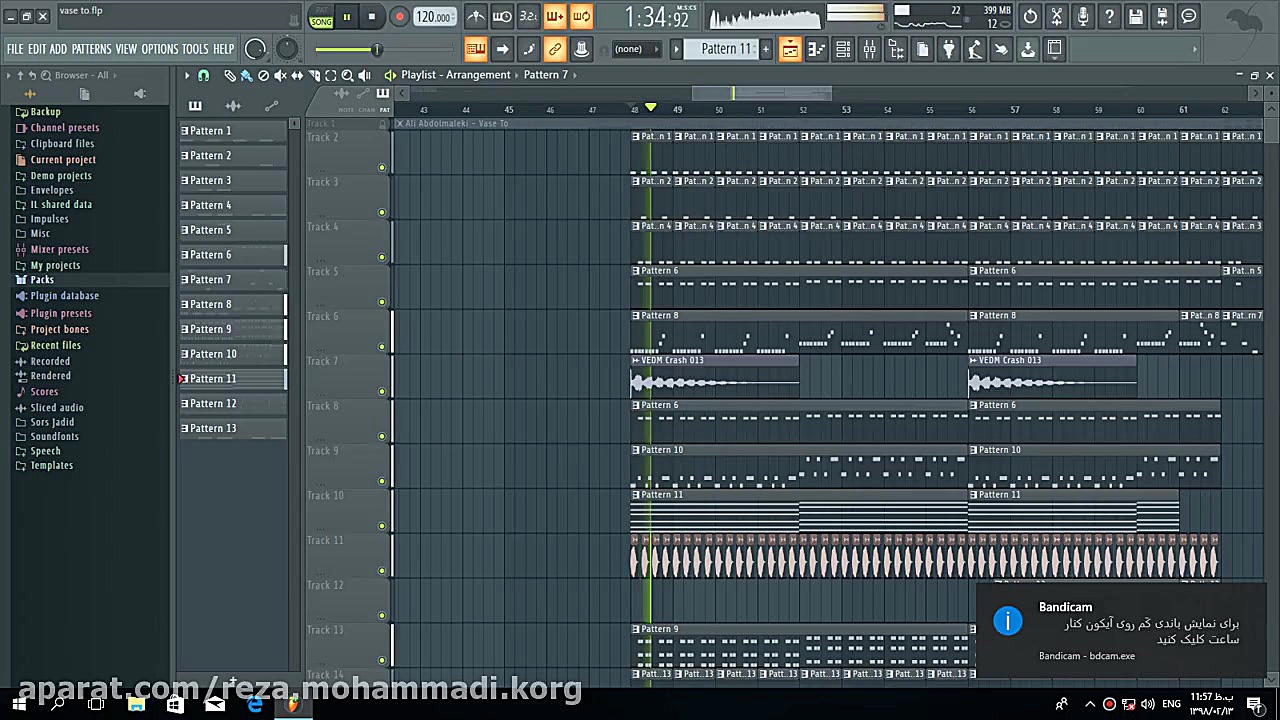Image resolution: width=1280 pixels, height=720 pixels.
Task: Open the TOOLS menu
Action: pyautogui.click(x=195, y=49)
